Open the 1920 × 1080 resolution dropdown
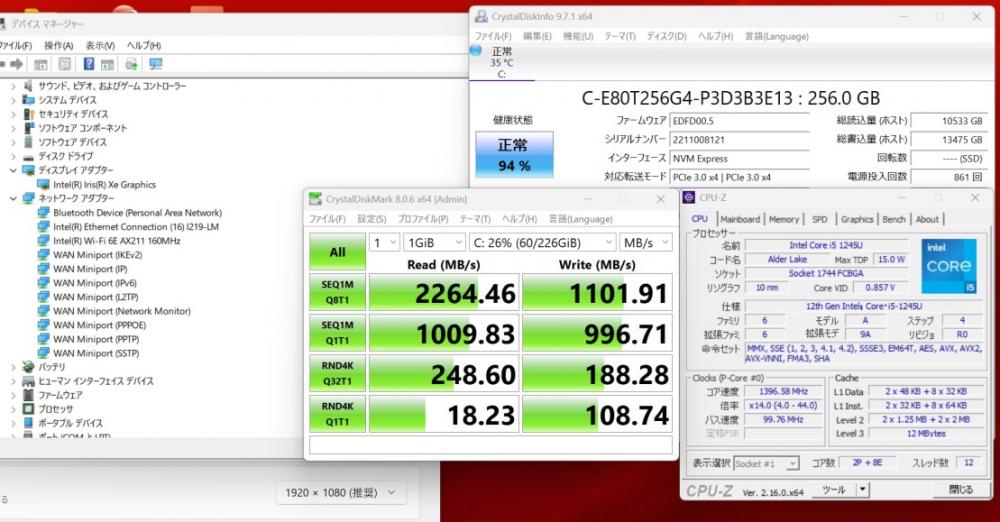This screenshot has width=1000, height=522. pyautogui.click(x=341, y=493)
